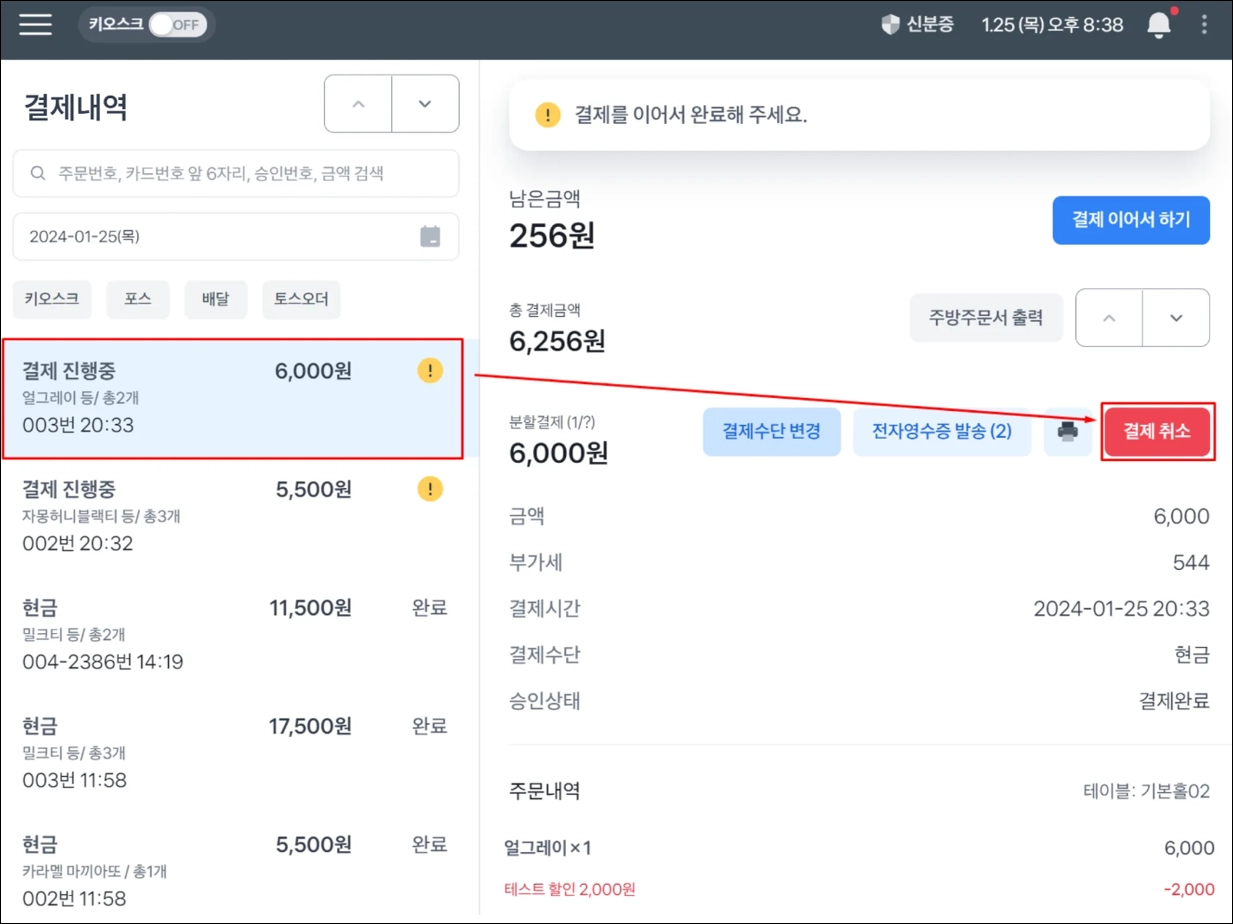Viewport: 1233px width, 924px height.
Task: Go to next payment with 결제내역 down chevron
Action: [425, 104]
